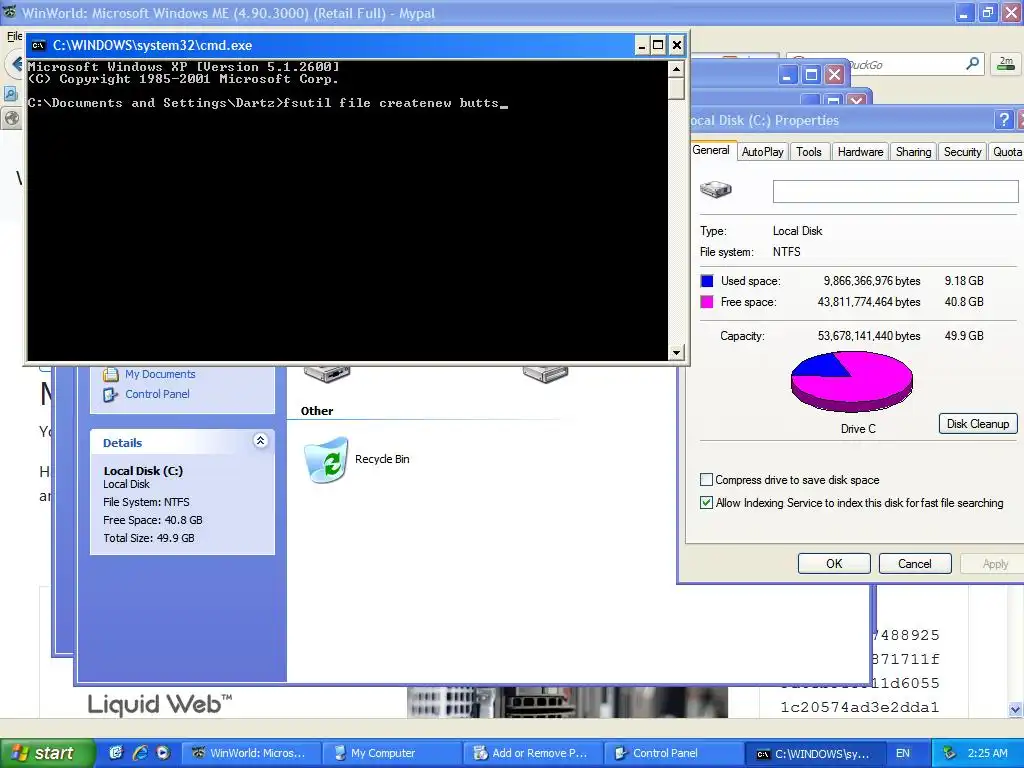This screenshot has width=1024, height=768.
Task: Click OK in the Properties dialog
Action: coord(834,564)
